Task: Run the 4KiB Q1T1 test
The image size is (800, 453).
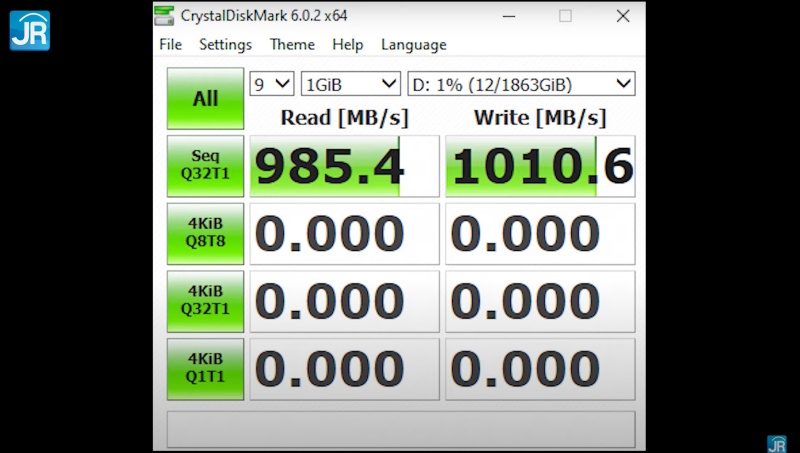Action: coord(205,368)
